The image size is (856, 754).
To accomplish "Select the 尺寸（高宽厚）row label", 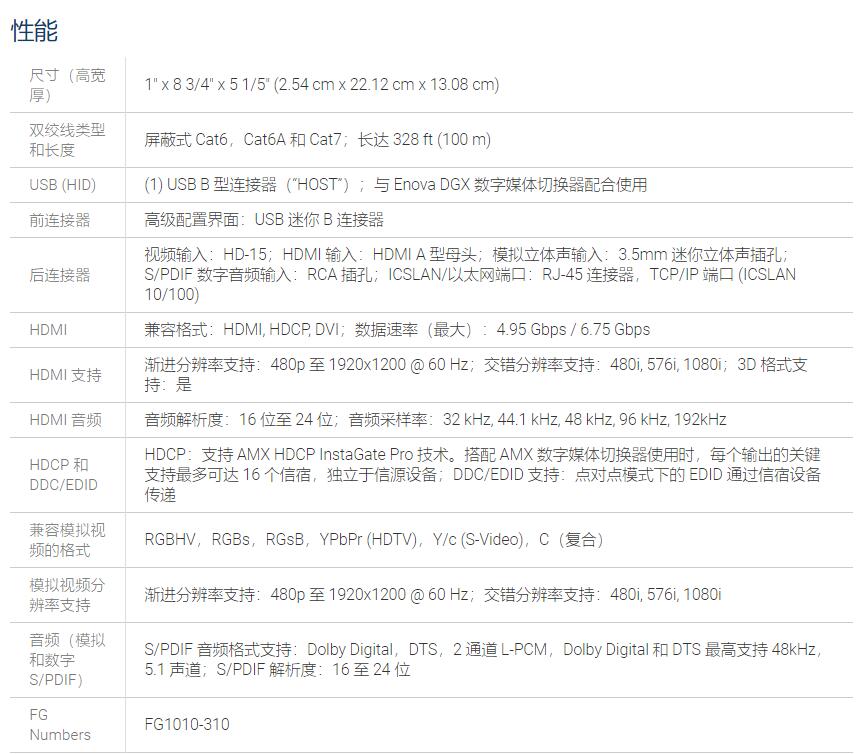I will pos(67,85).
